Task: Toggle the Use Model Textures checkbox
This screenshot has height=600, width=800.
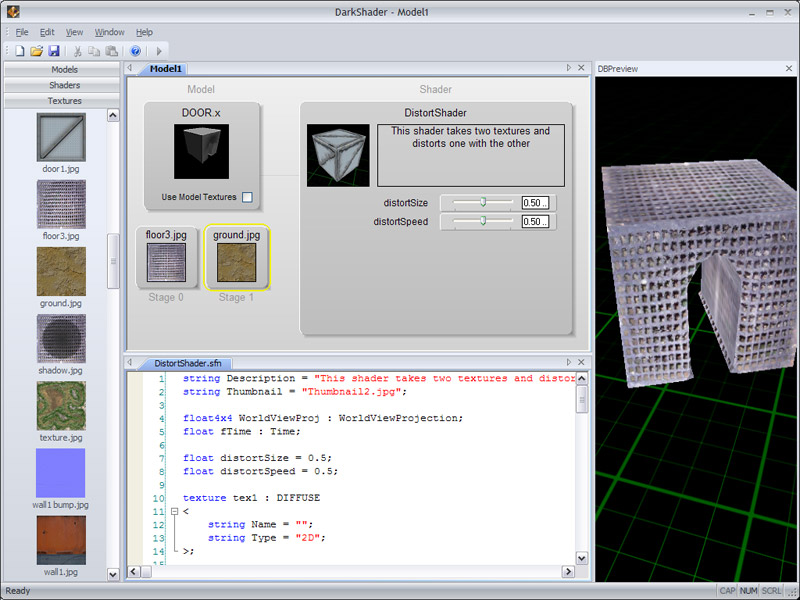Action: click(x=247, y=197)
